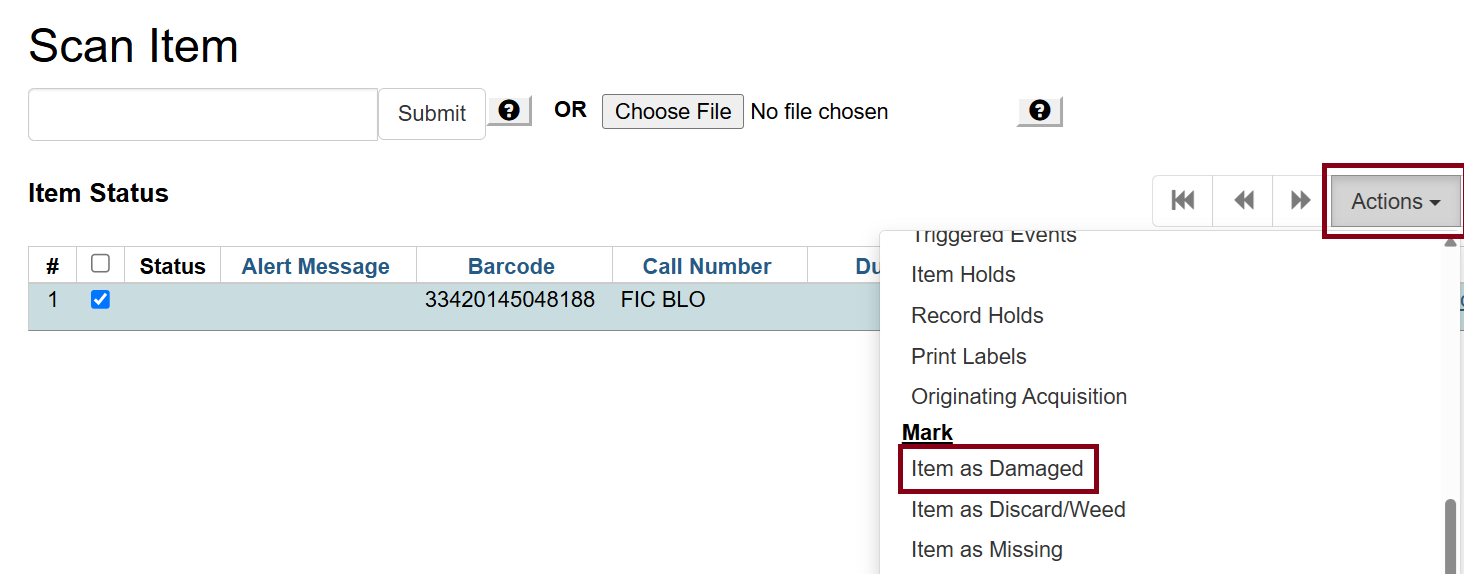Viewport: 1464px width, 574px height.
Task: Open Originating Acquisition entry
Action: pyautogui.click(x=1018, y=397)
